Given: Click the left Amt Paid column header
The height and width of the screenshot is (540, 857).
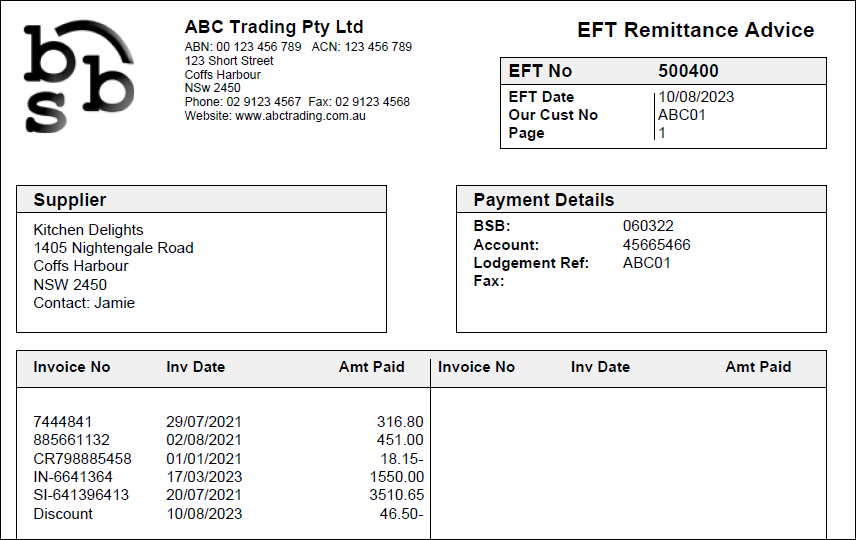Looking at the screenshot, I should [371, 367].
